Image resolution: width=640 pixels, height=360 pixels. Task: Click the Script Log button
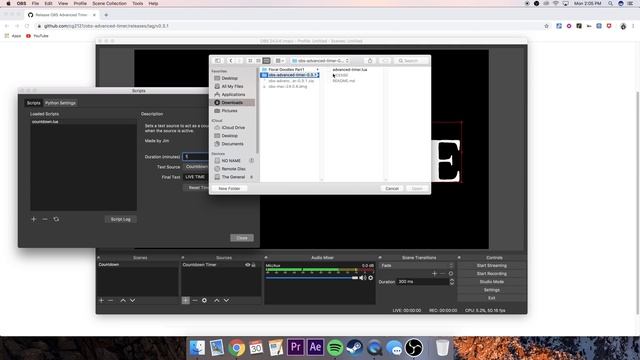click(121, 219)
